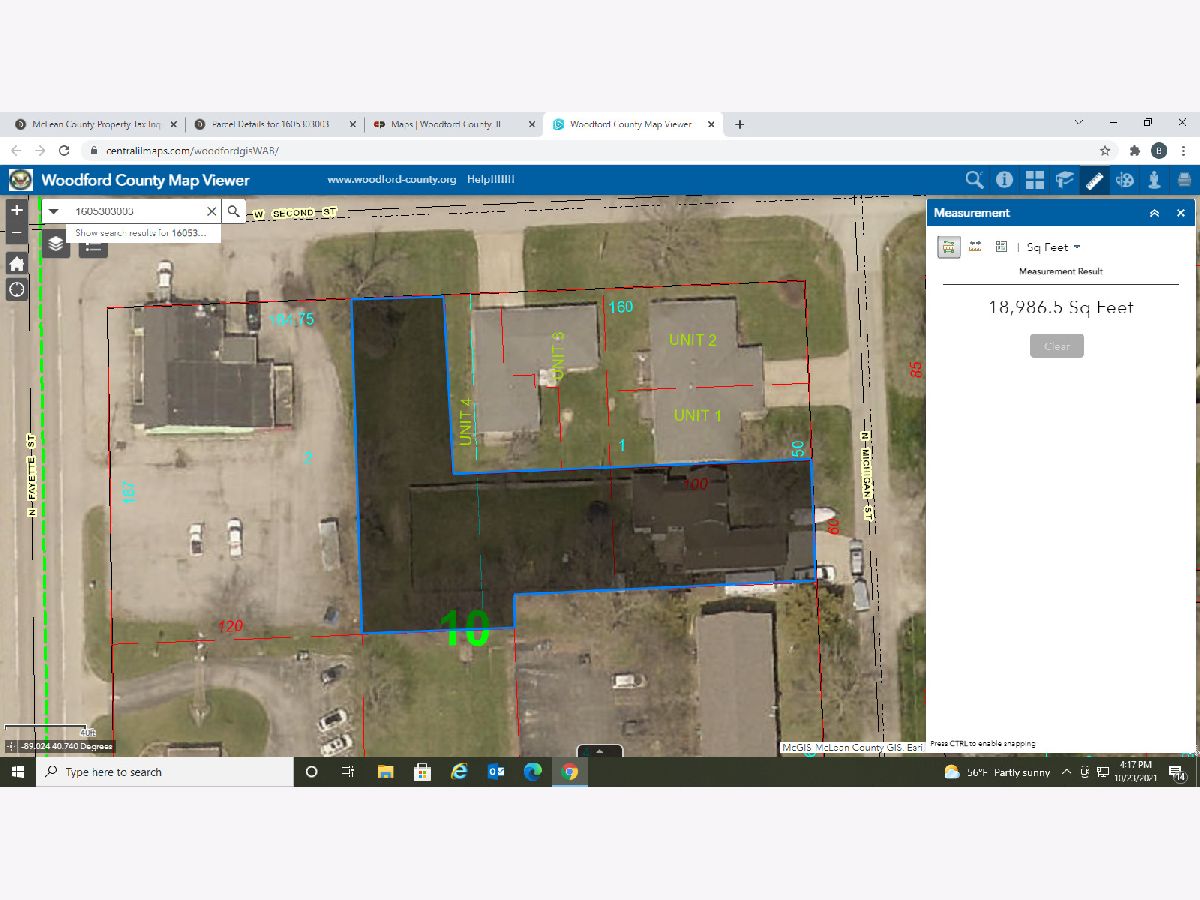
Task: Collapse the Measurement panel
Action: (x=1154, y=213)
